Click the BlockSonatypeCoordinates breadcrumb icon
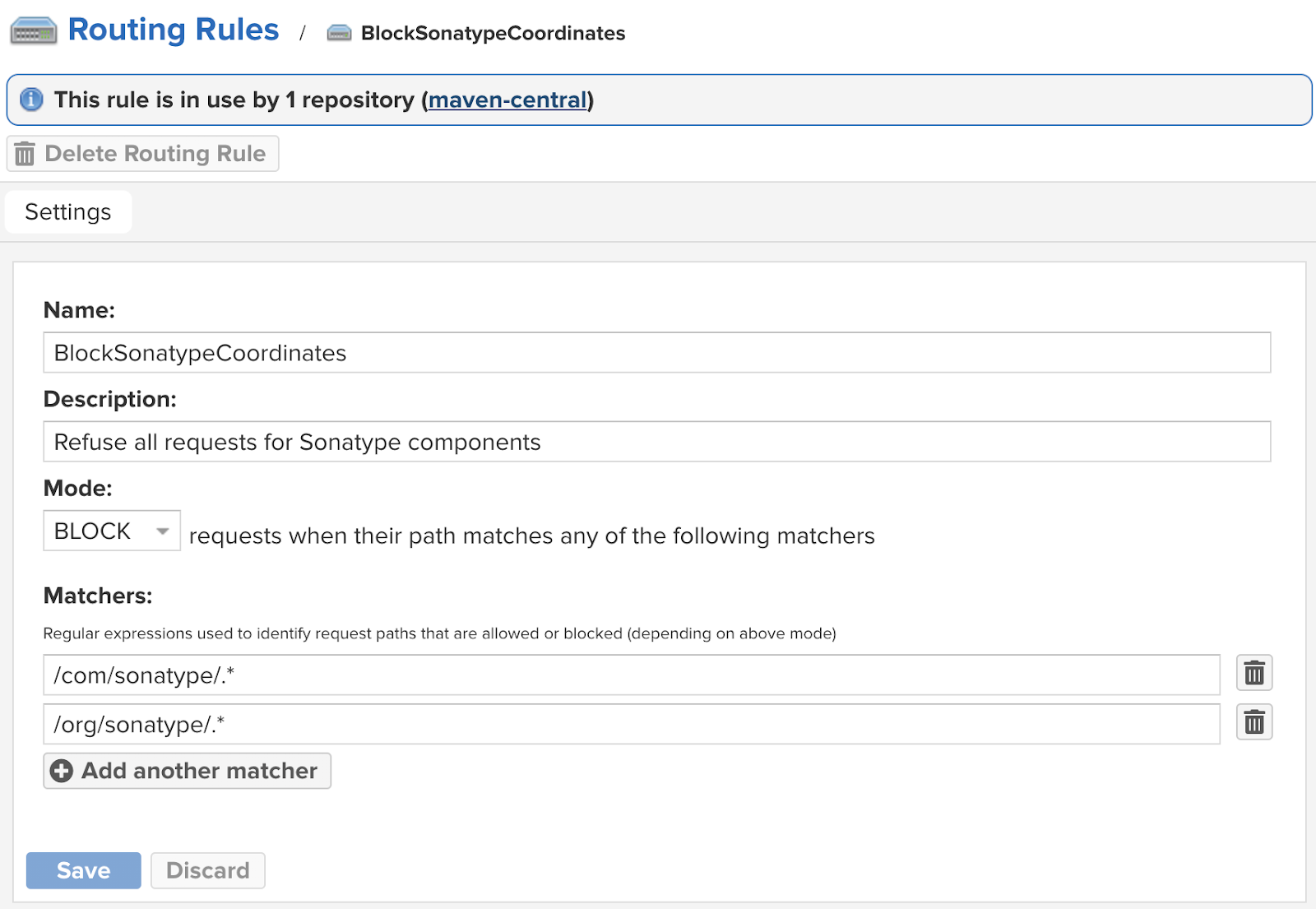Image resolution: width=1316 pixels, height=909 pixels. (x=339, y=33)
